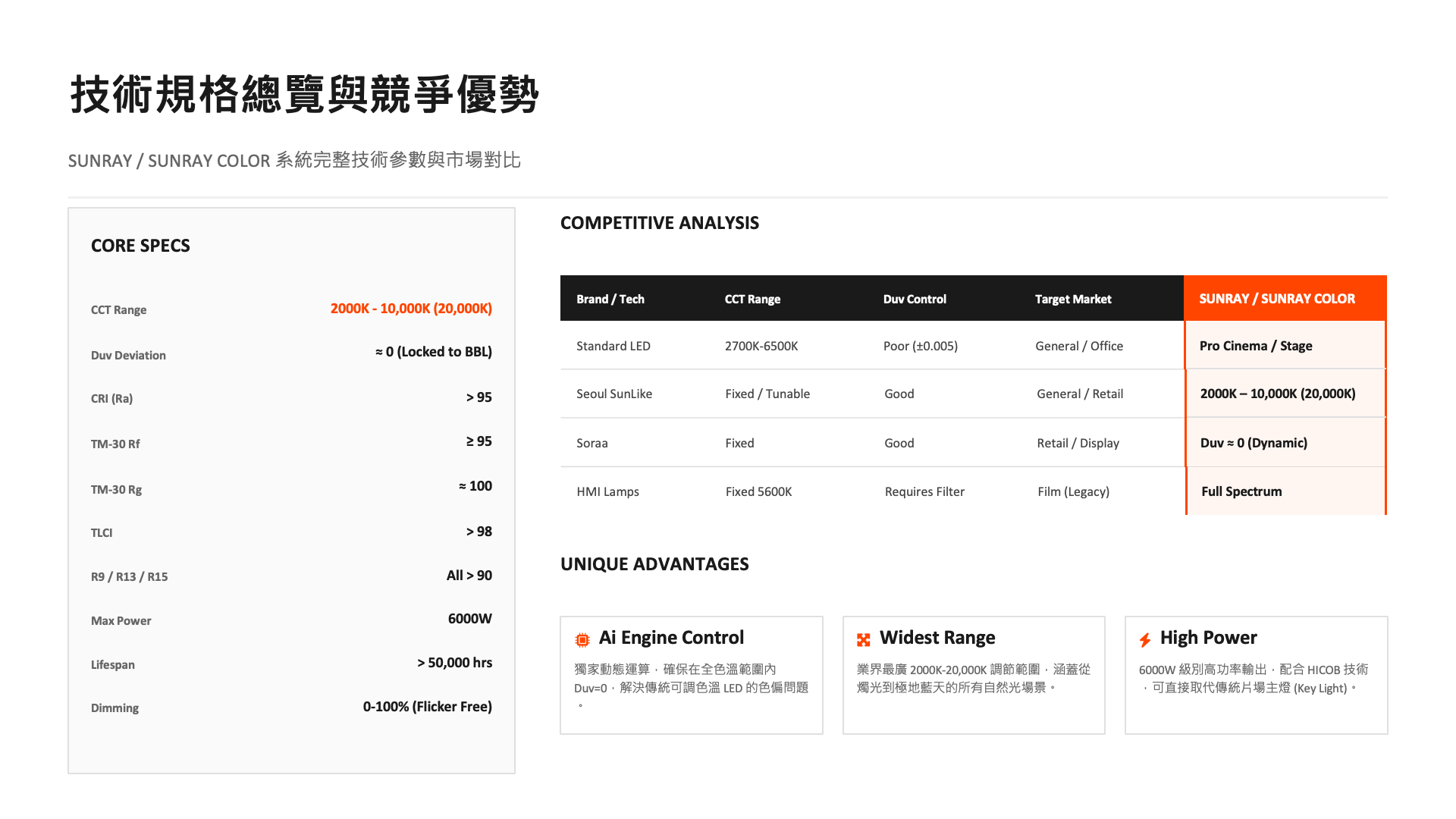Click the UNIQUE ADVANTAGES section heading

654,564
